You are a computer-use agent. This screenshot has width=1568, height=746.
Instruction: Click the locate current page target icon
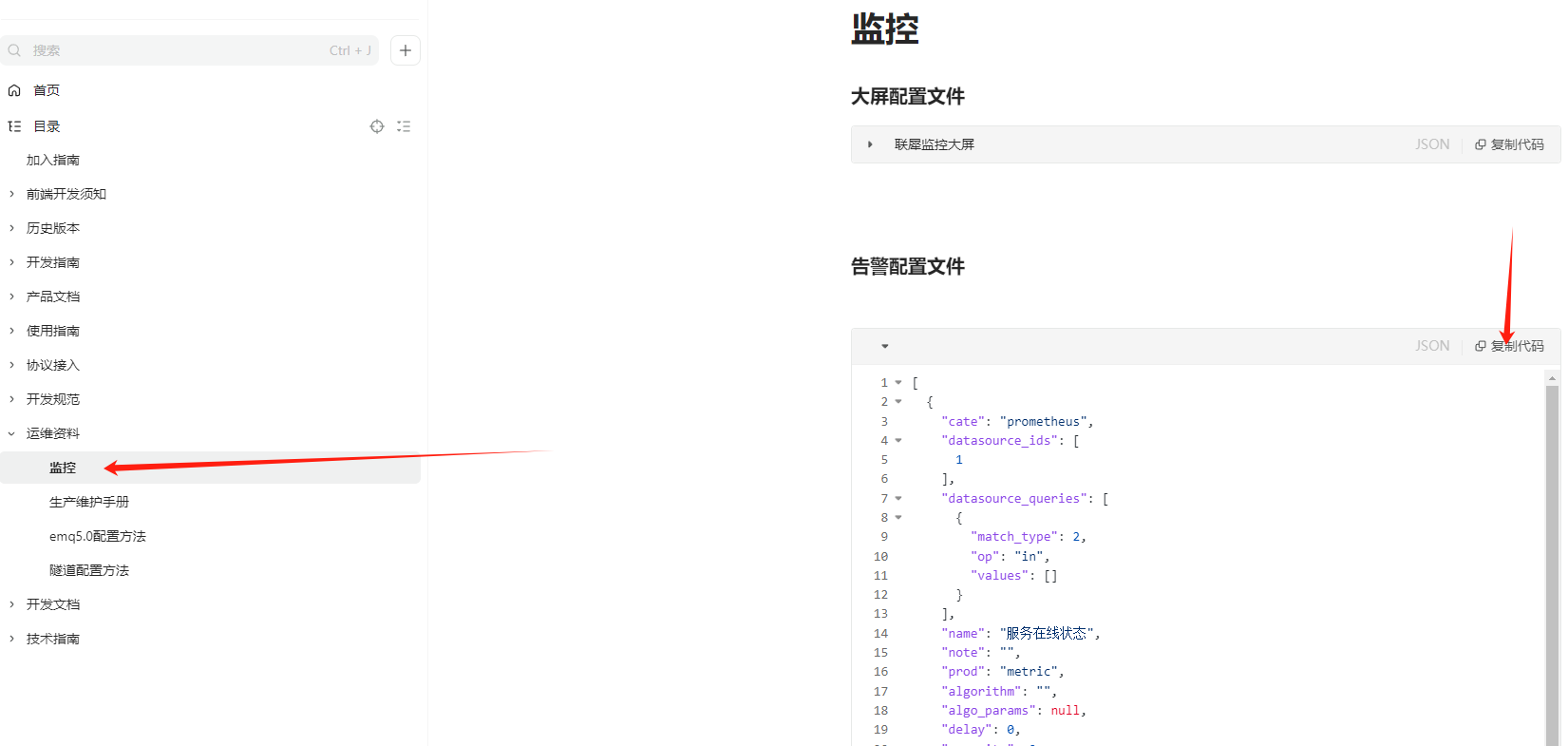(x=377, y=126)
